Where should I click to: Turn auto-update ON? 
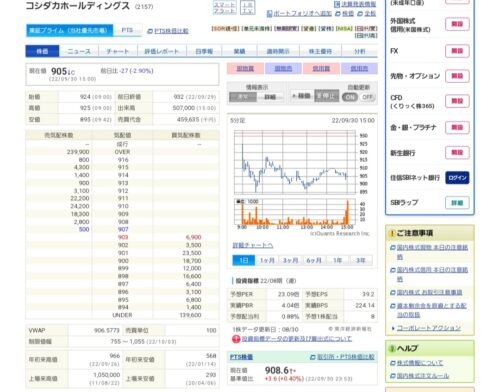(350, 97)
